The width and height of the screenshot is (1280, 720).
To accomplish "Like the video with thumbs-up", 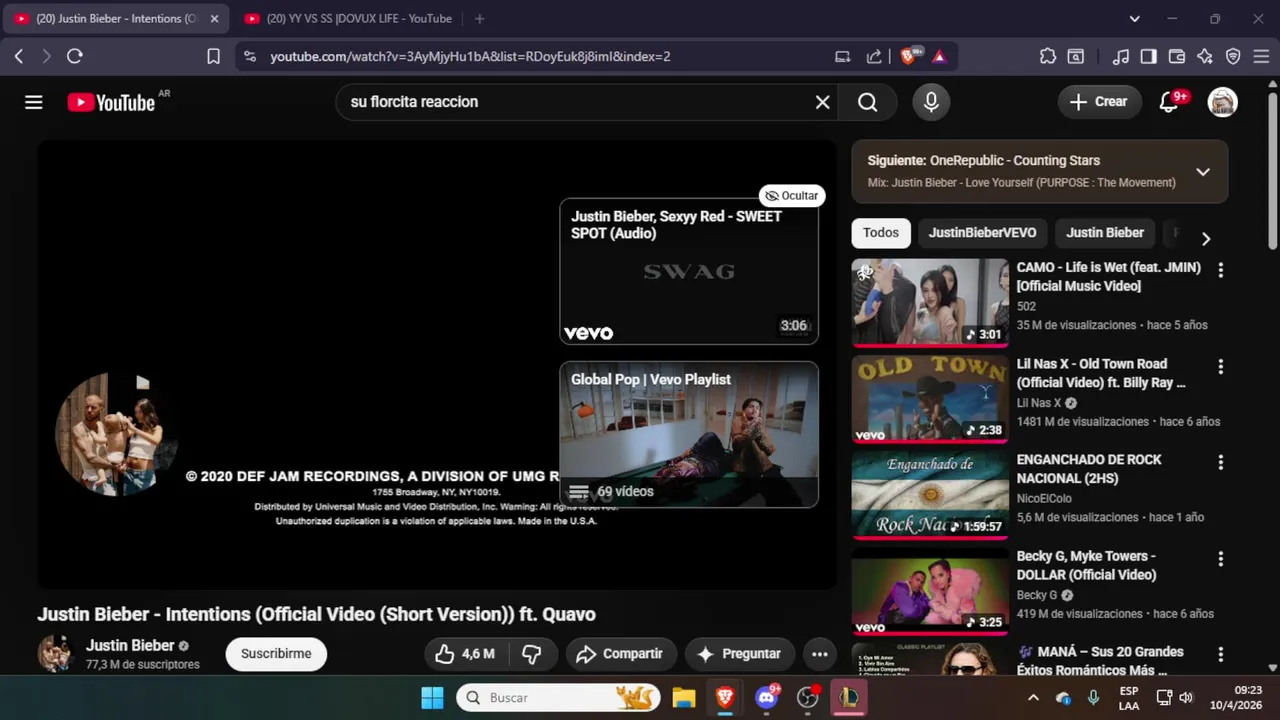I will pyautogui.click(x=466, y=654).
